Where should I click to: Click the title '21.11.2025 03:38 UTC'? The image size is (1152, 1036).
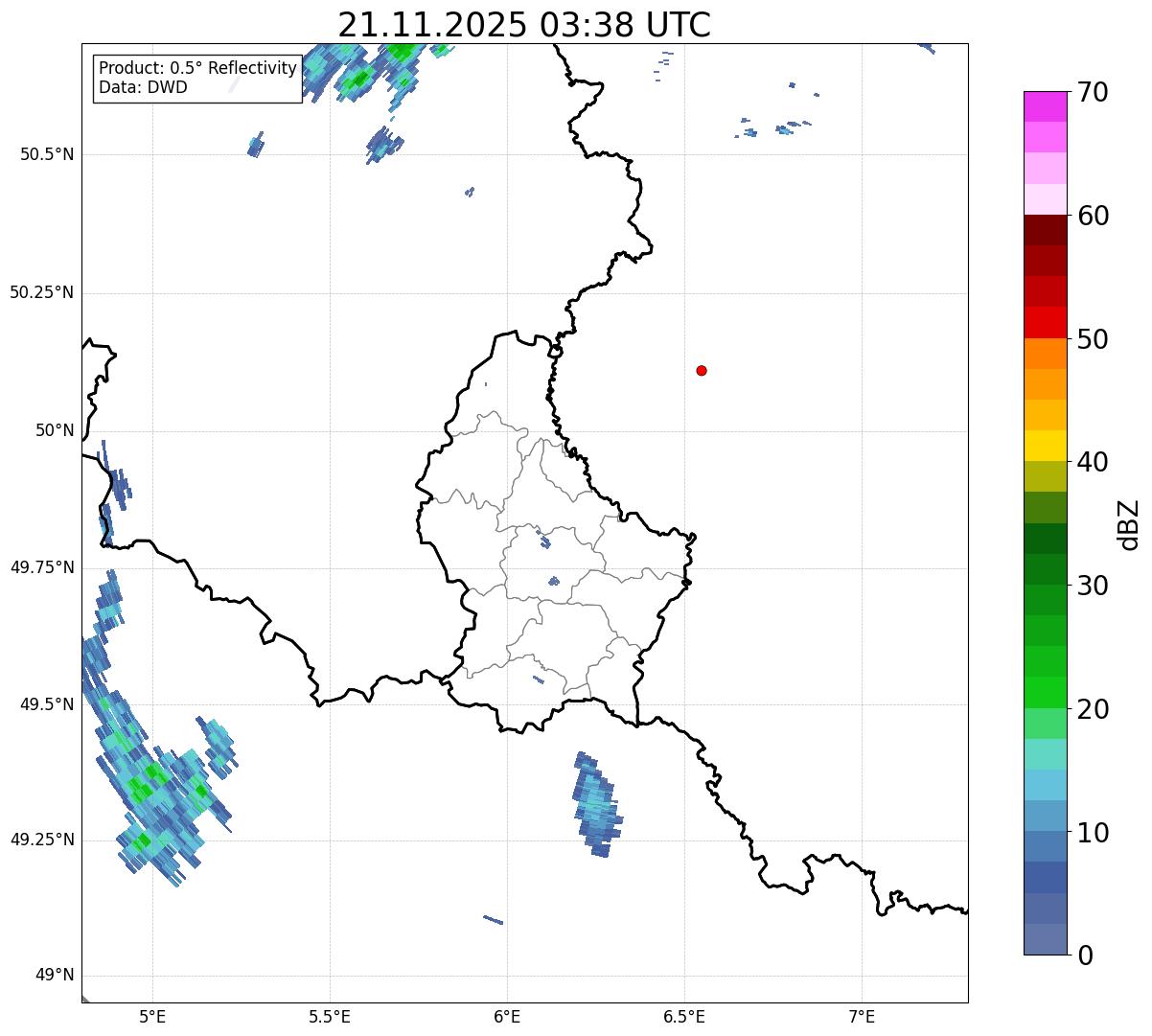[524, 25]
